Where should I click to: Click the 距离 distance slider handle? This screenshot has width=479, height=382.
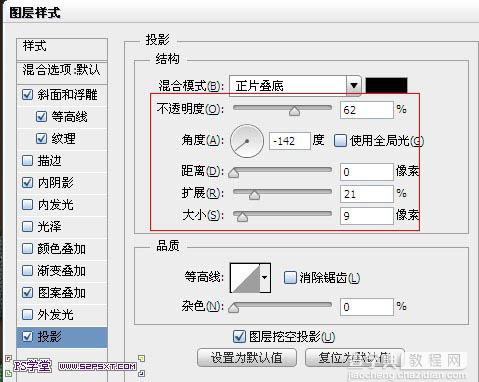click(x=234, y=173)
